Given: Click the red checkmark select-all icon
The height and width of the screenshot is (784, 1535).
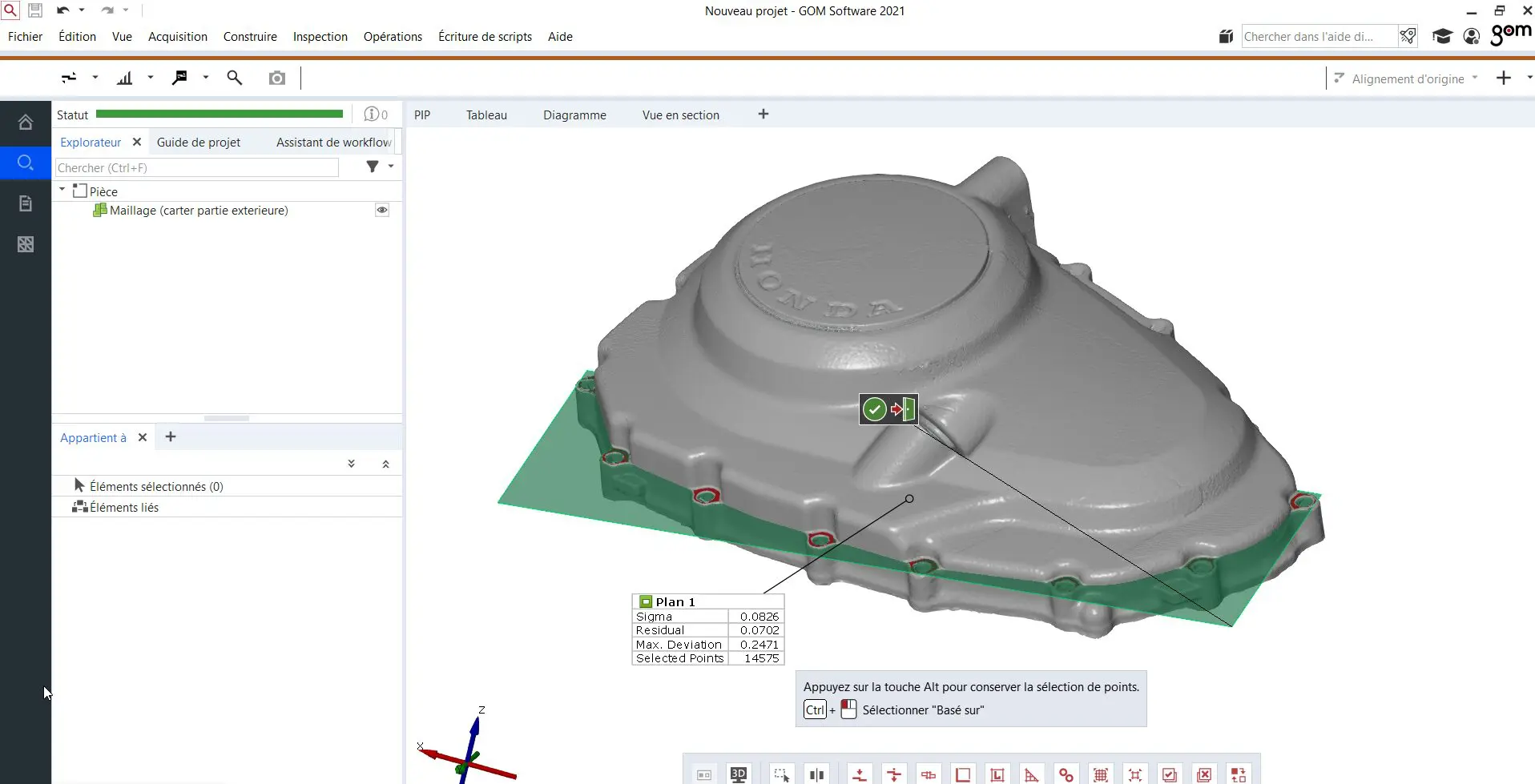Looking at the screenshot, I should [1170, 774].
